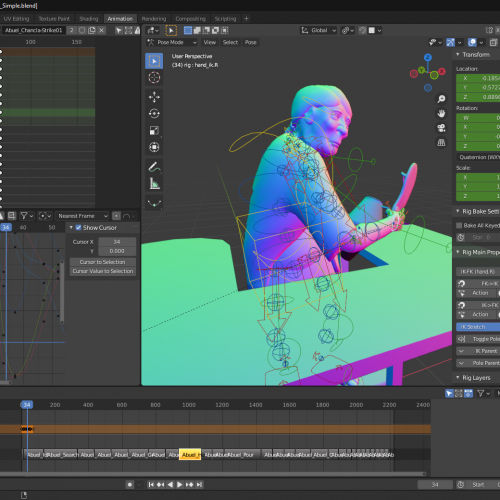This screenshot has height=500, width=500.
Task: Click the zoom magnifier viewport icon
Action: pyautogui.click(x=441, y=99)
